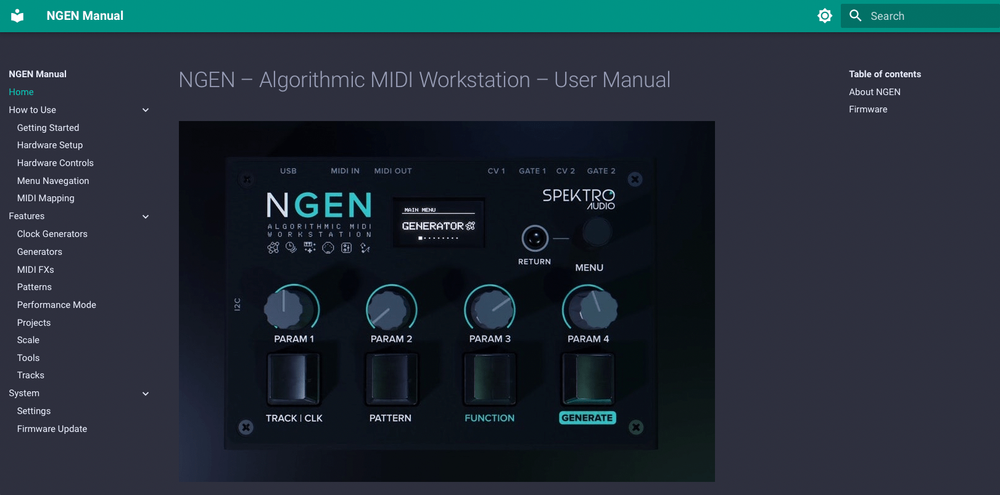Click the Table of contents heading
The width and height of the screenshot is (1000, 495).
click(x=885, y=74)
